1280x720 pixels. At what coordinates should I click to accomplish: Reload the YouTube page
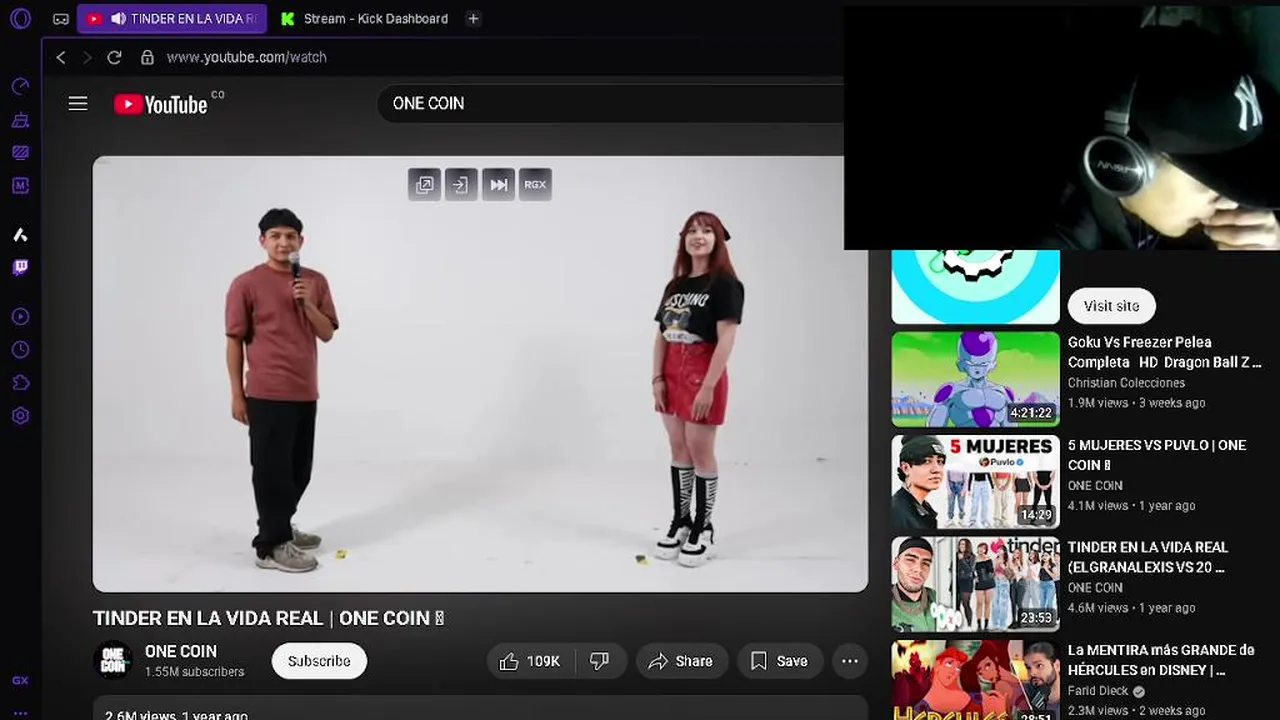[114, 57]
